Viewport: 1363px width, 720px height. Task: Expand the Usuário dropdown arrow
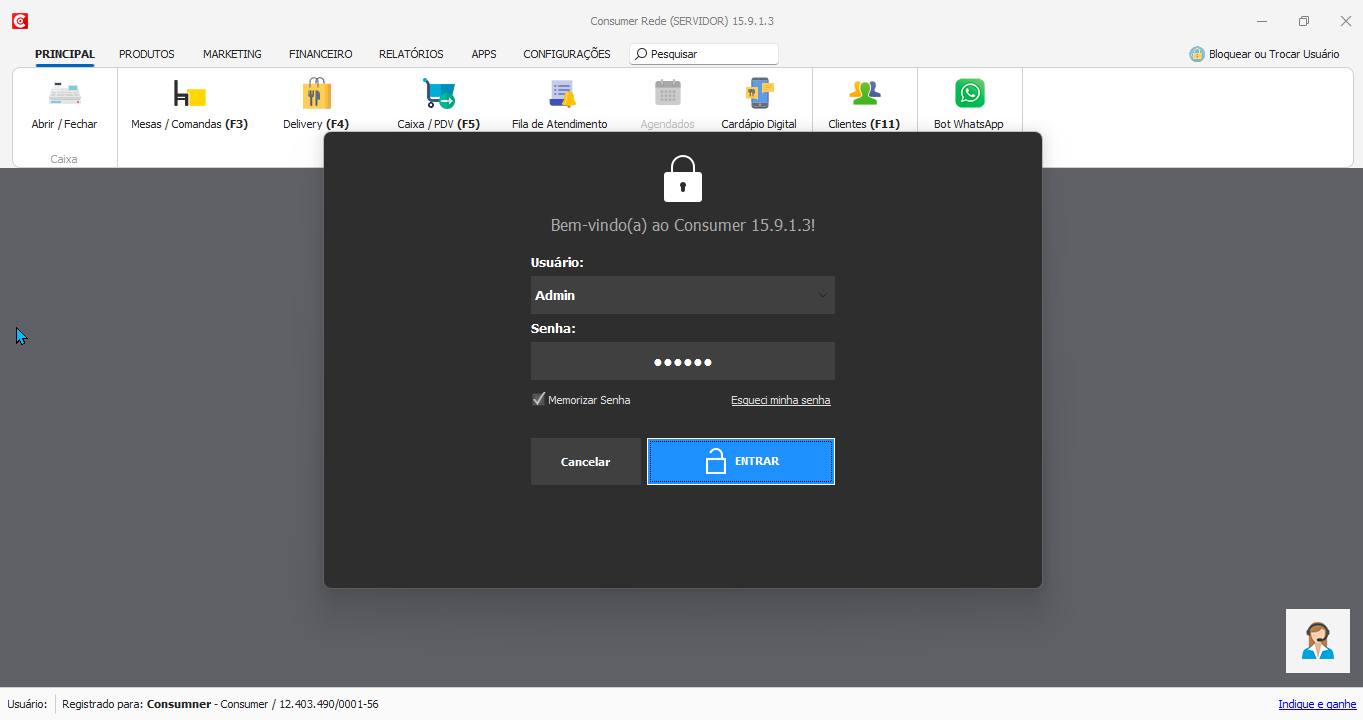[822, 295]
